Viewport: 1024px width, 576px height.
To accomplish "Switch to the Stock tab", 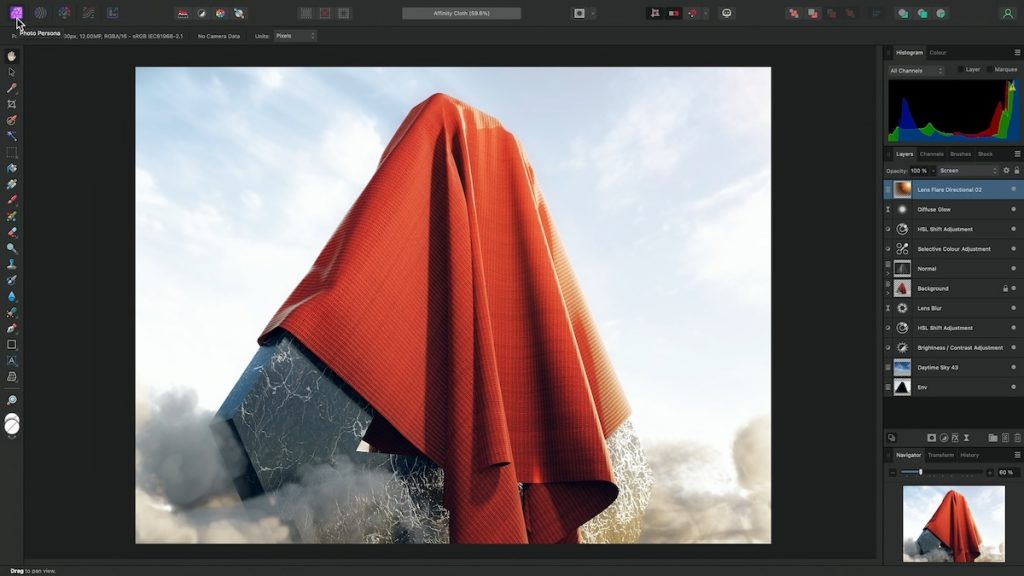I will [x=985, y=154].
